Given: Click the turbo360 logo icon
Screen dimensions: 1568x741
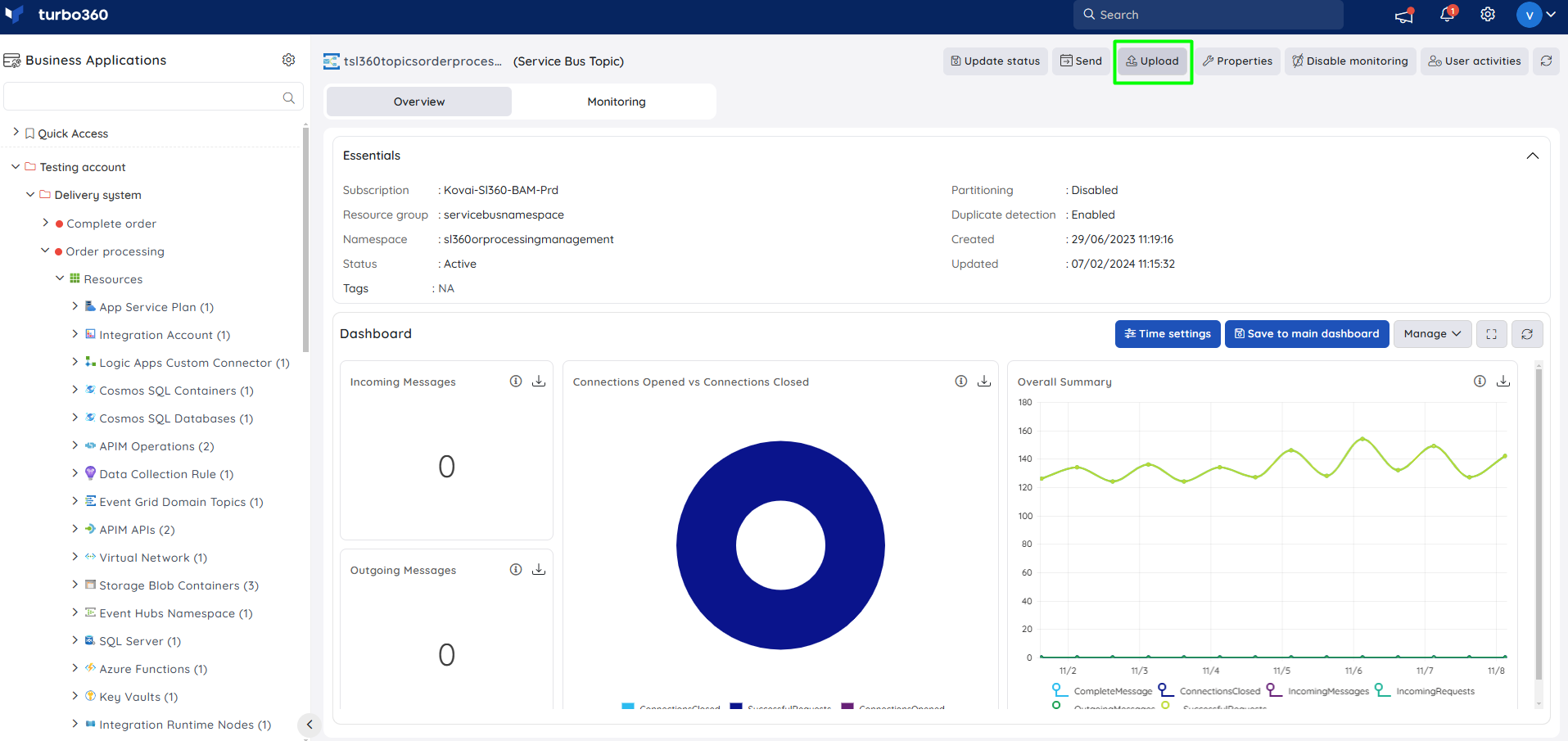Looking at the screenshot, I should 14,15.
